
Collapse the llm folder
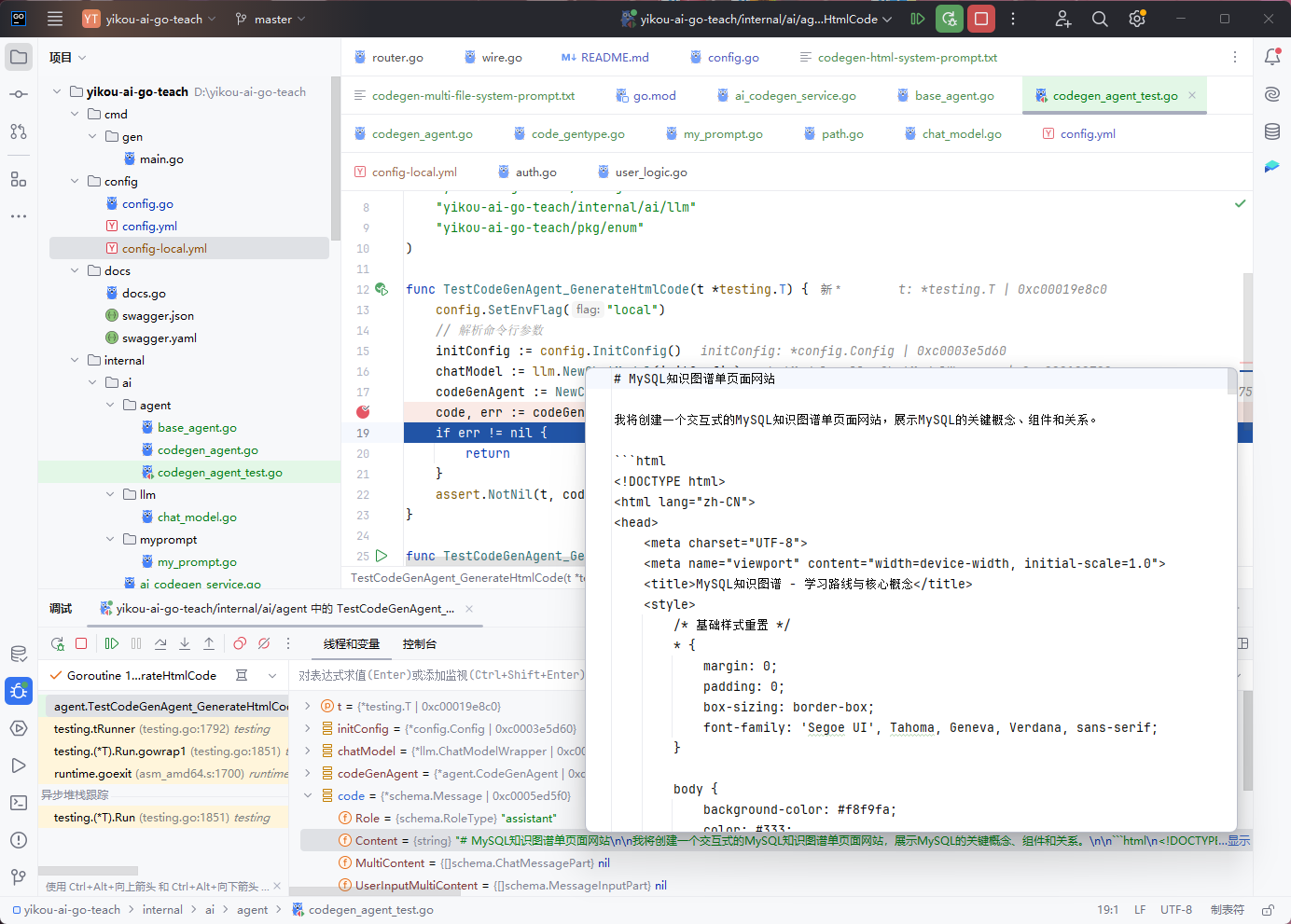click(x=110, y=494)
